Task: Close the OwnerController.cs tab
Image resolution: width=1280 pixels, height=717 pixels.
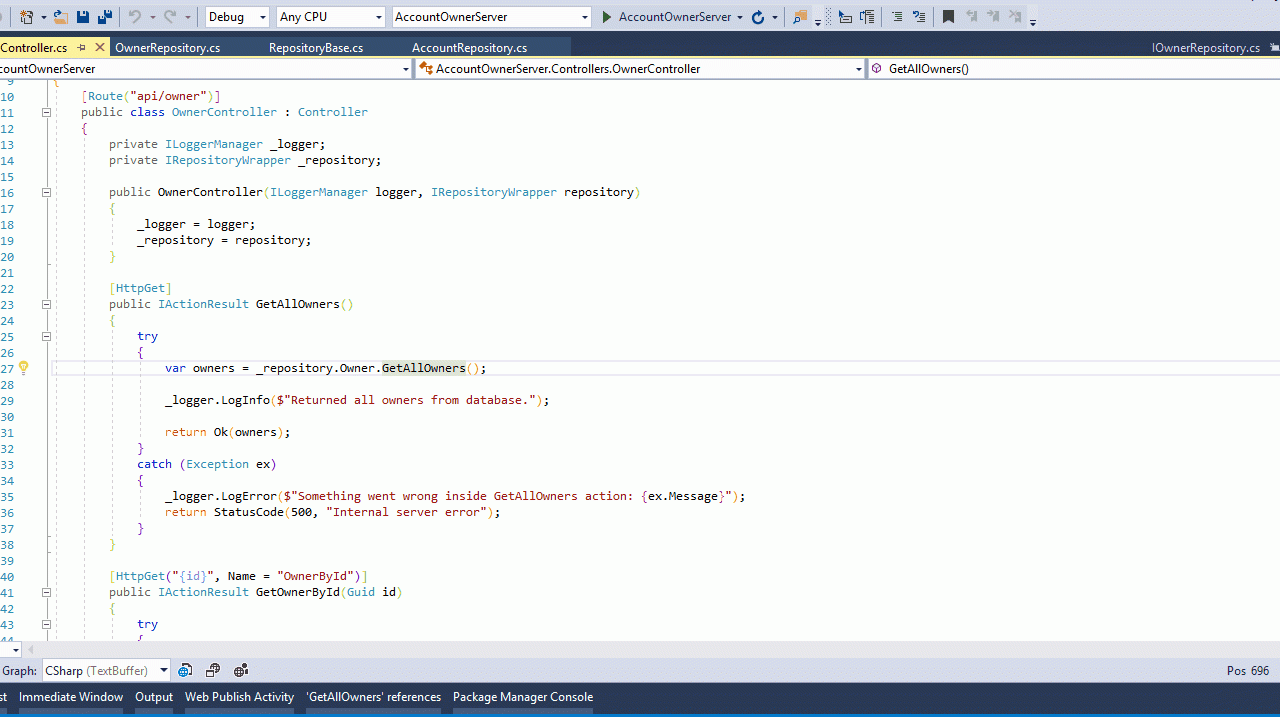Action: [x=100, y=47]
